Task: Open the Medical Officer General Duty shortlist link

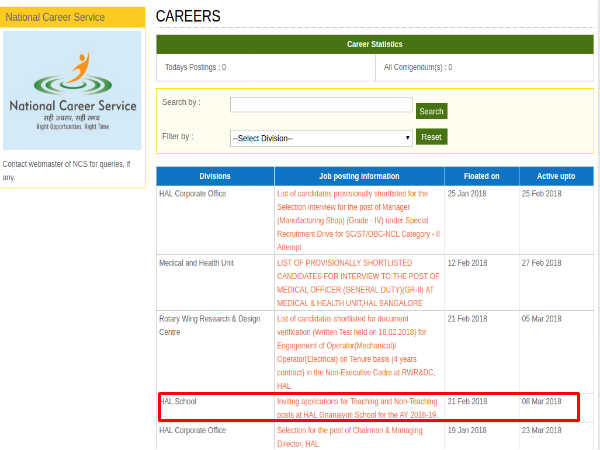Action: 358,283
